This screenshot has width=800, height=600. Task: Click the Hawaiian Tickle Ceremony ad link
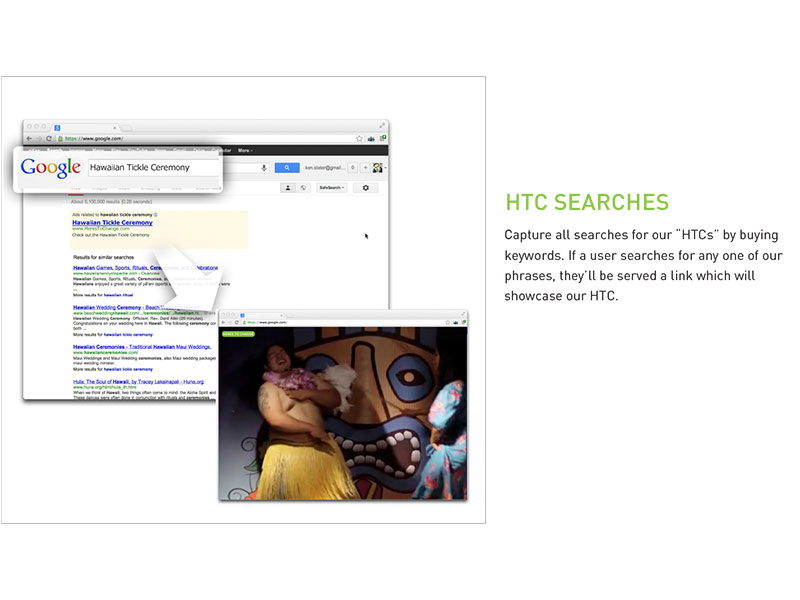coord(112,222)
